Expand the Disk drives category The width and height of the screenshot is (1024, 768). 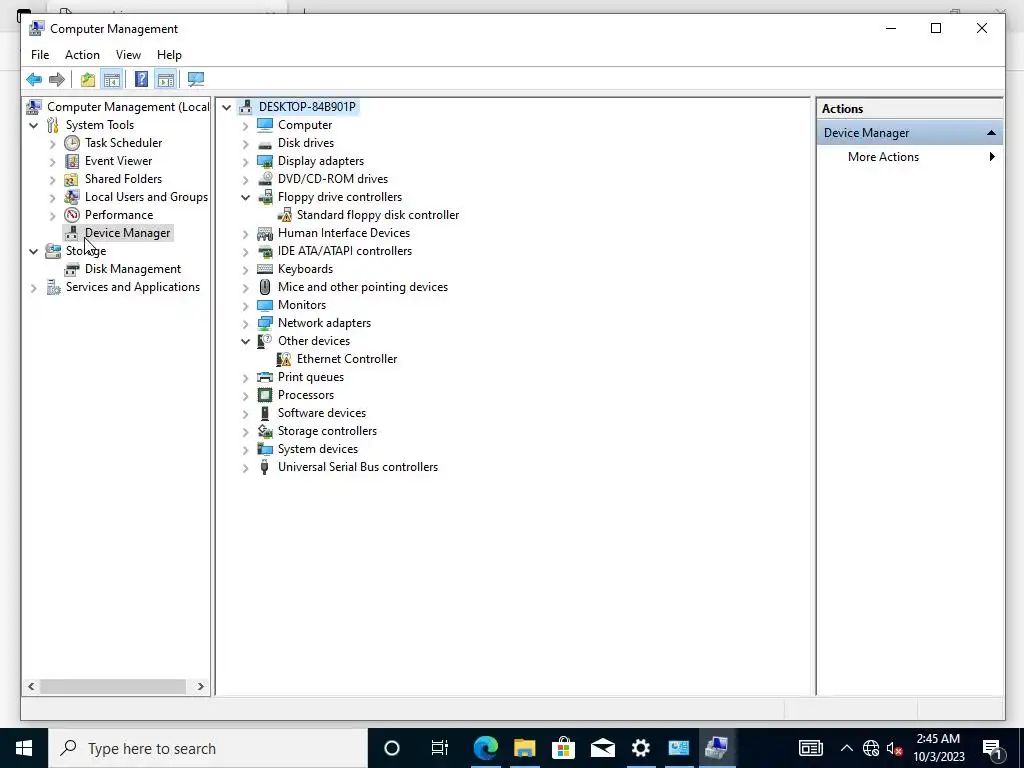246,144
